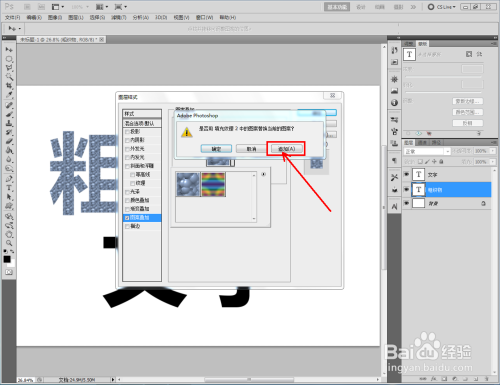The image size is (500, 385).
Task: Select the Crop tool
Action: coord(9,86)
